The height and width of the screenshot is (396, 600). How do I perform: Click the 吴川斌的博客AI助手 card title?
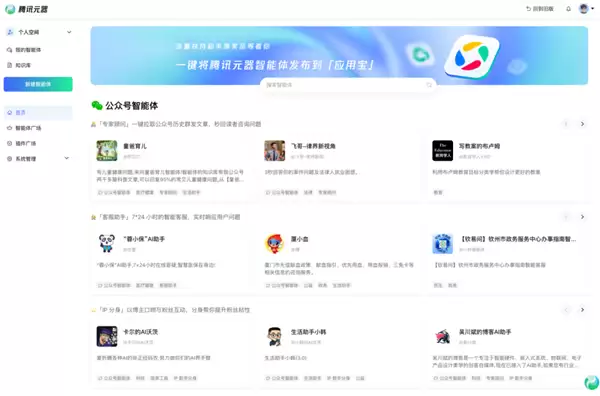click(485, 332)
